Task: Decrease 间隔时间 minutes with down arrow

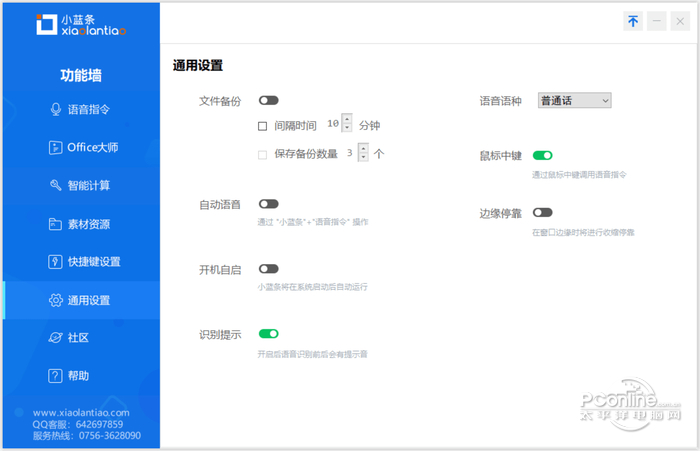Action: [x=347, y=128]
